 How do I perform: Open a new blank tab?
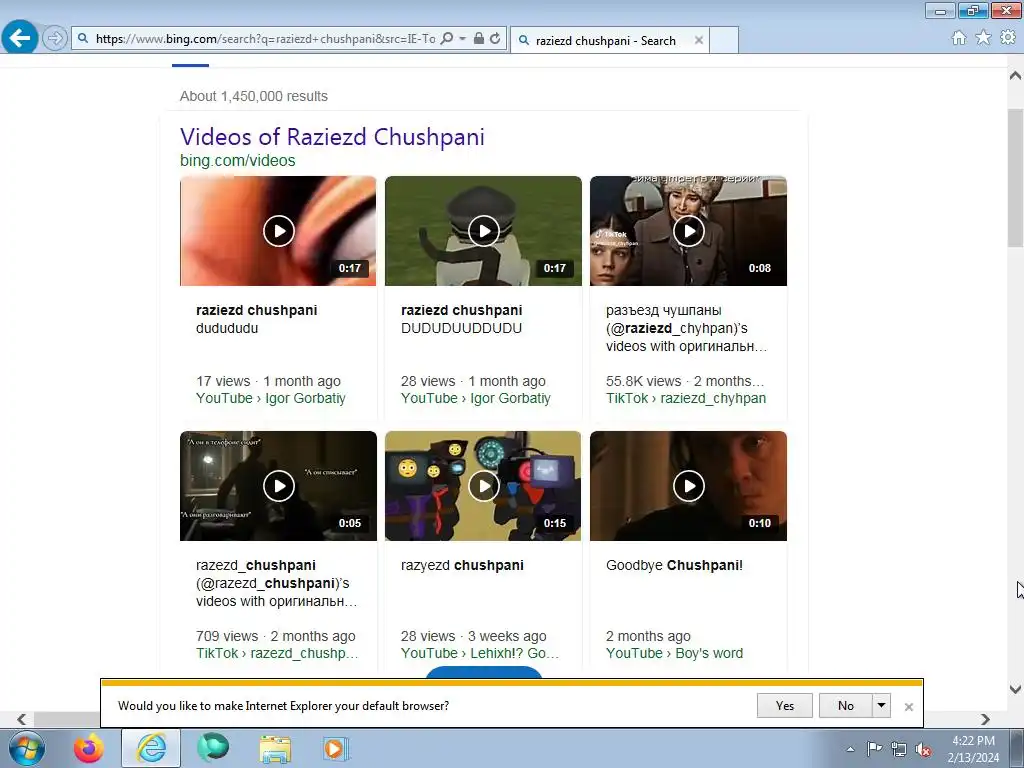724,40
